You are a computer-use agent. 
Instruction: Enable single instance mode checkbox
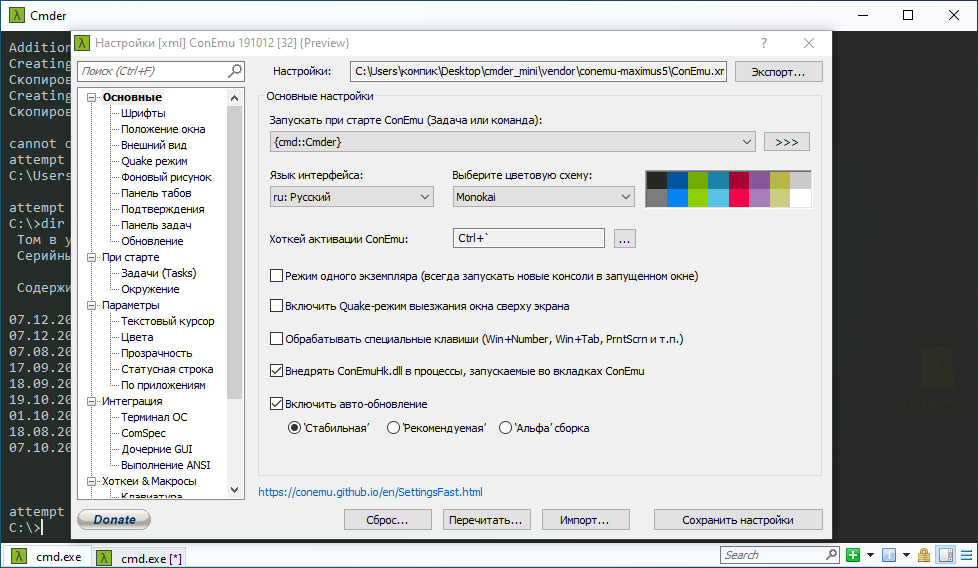pos(277,276)
